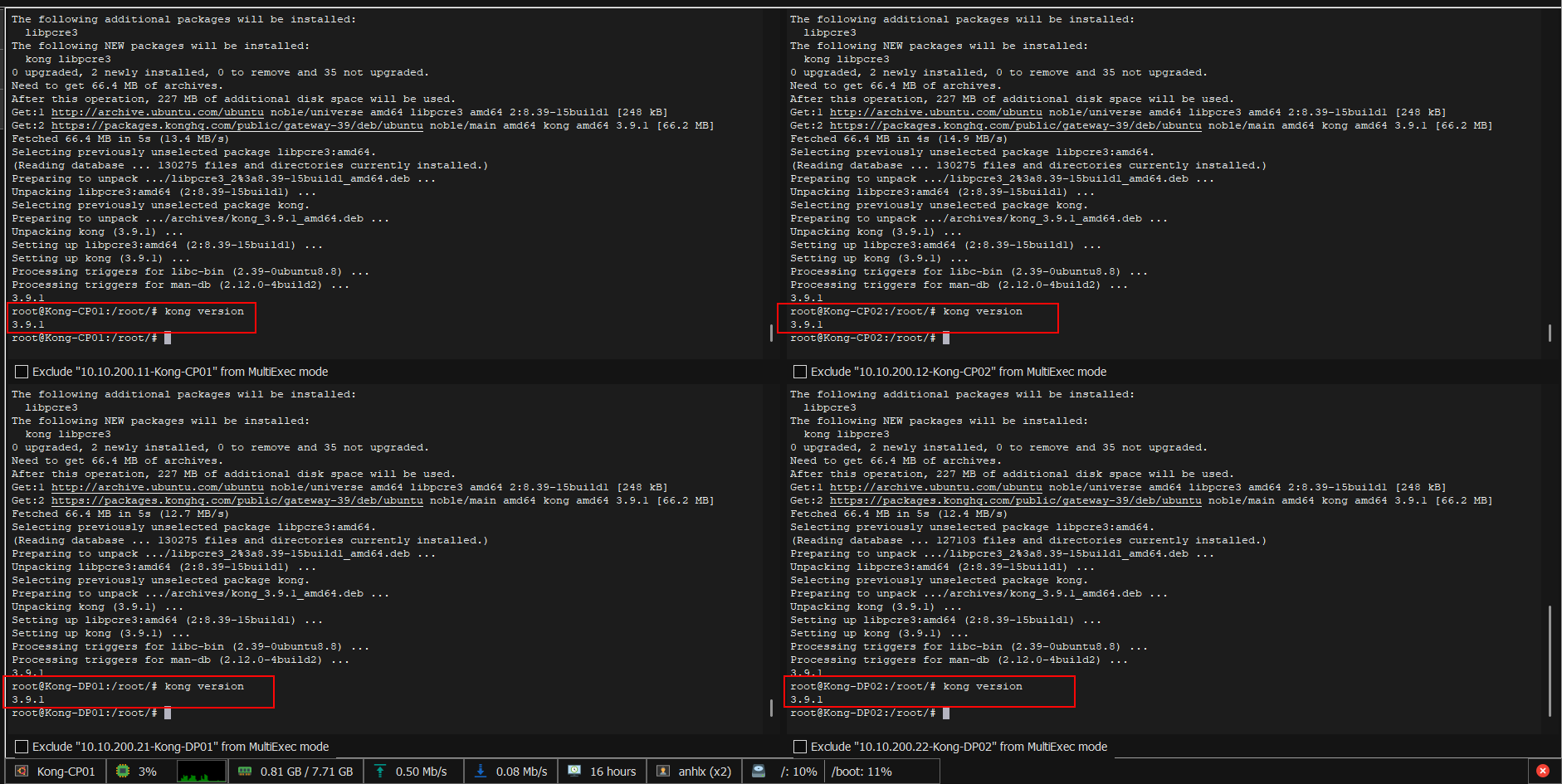Click "Fetched 66.4 MB in 5s (12.7 MB/s)" line
Image resolution: width=1562 pixels, height=784 pixels.
(120, 514)
